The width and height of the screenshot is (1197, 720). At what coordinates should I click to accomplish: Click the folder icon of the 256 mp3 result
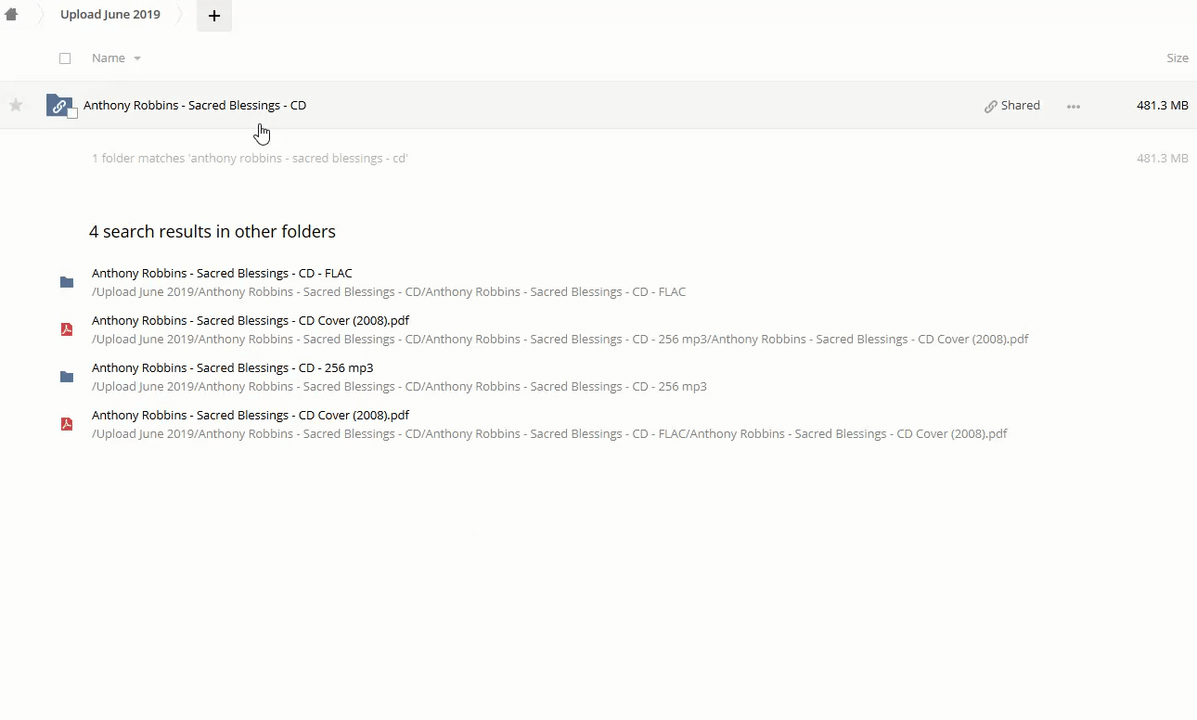pyautogui.click(x=67, y=377)
